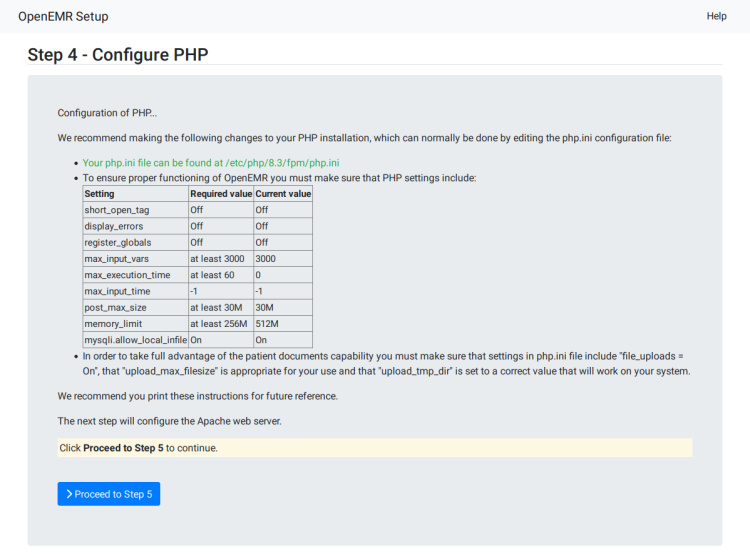Click the chevron icon on the Proceed button

(x=69, y=494)
